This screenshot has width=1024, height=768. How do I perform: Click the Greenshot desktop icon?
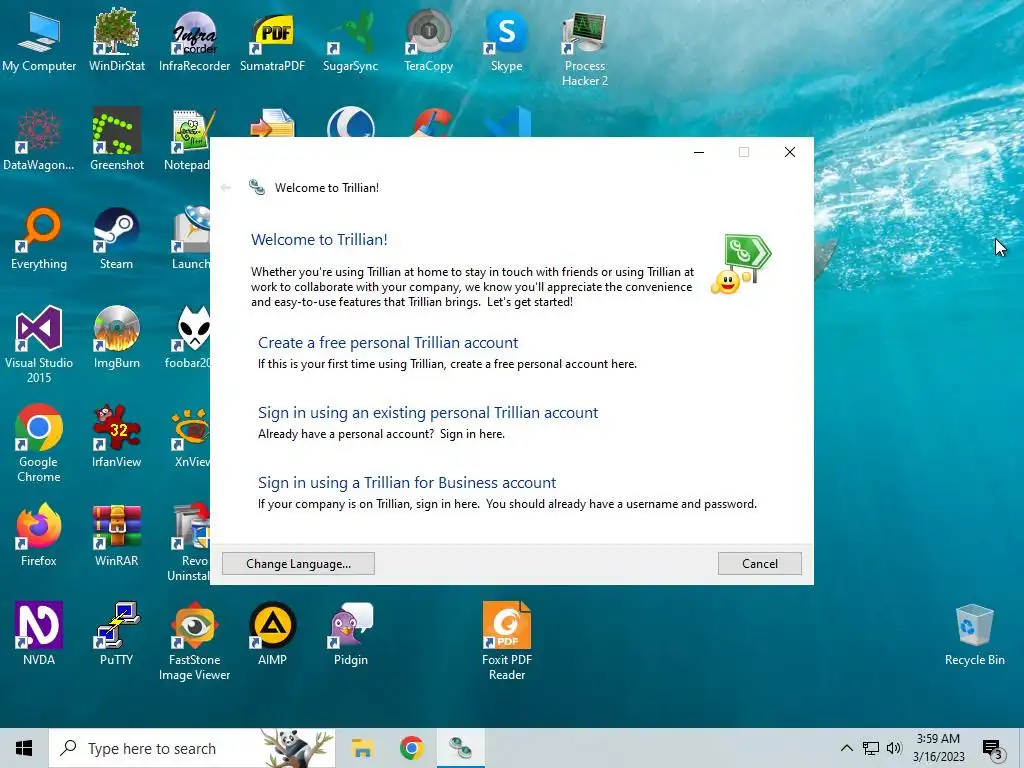(x=116, y=140)
